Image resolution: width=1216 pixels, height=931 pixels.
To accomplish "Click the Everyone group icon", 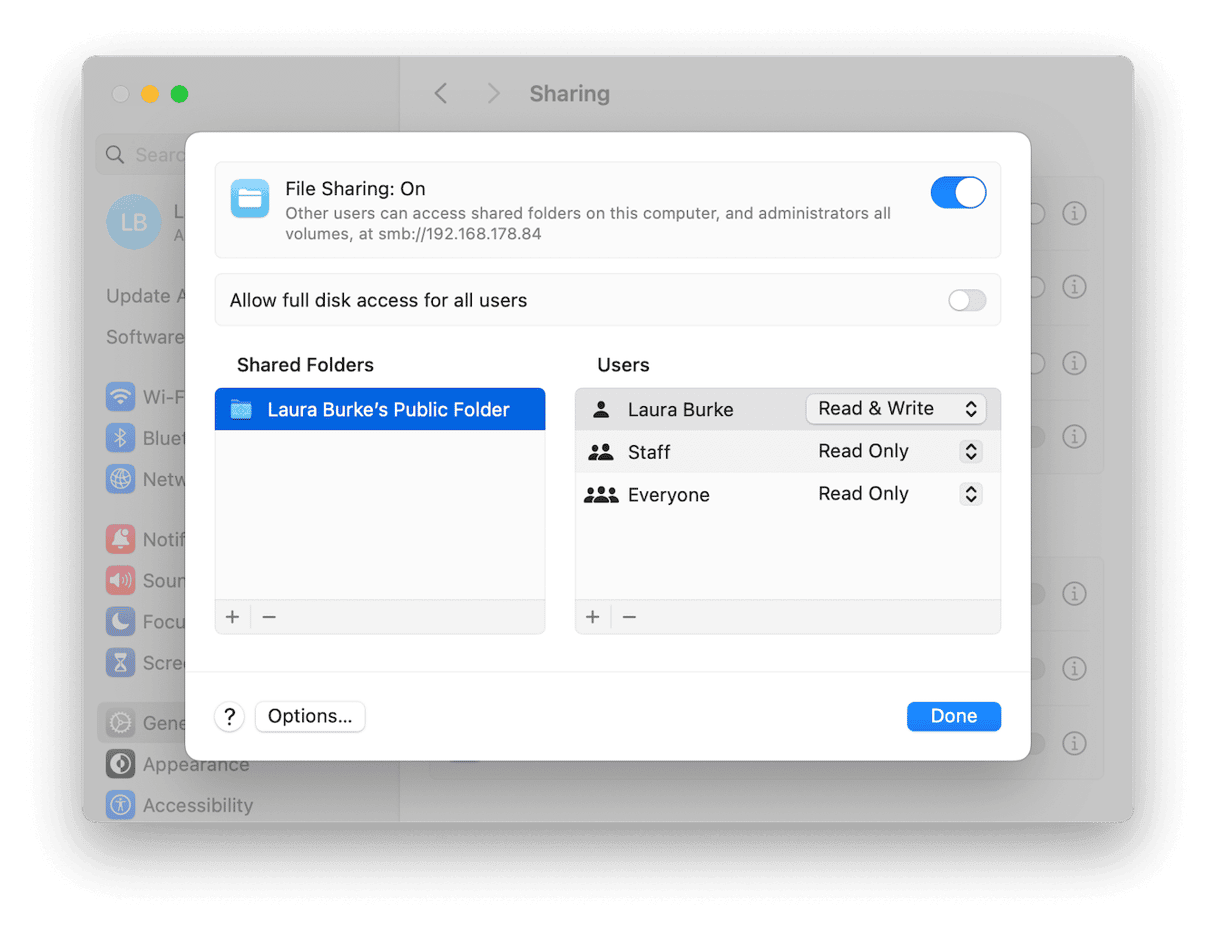I will pos(601,493).
